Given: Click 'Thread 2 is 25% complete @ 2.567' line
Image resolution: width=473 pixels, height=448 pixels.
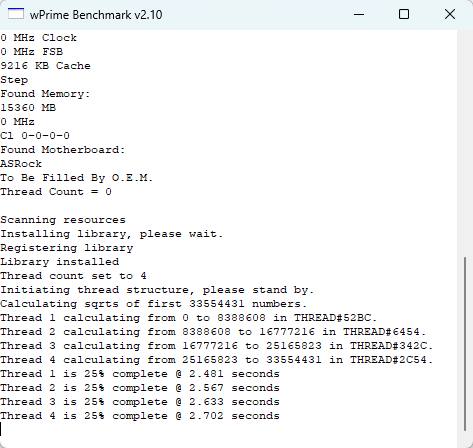Looking at the screenshot, I should (x=140, y=388).
